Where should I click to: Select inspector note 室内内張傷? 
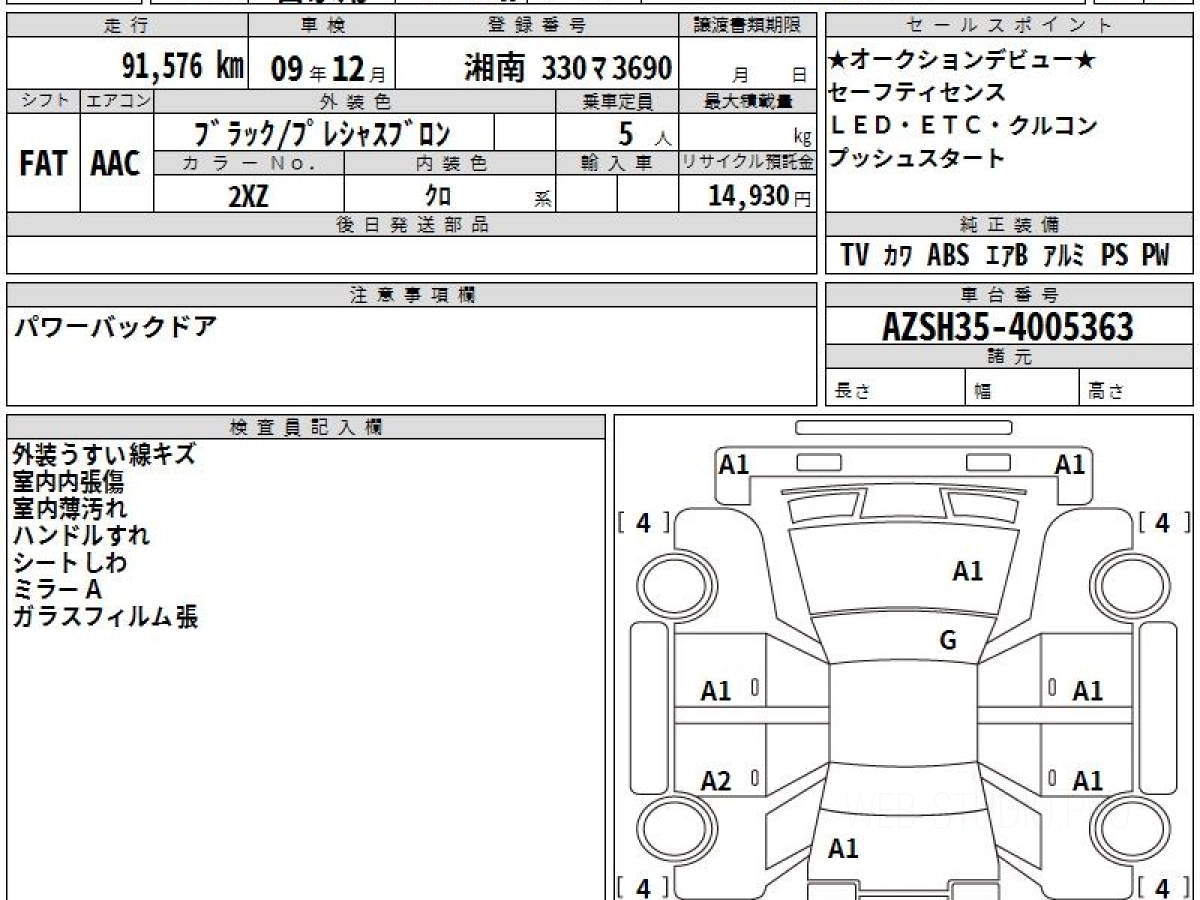tap(68, 481)
